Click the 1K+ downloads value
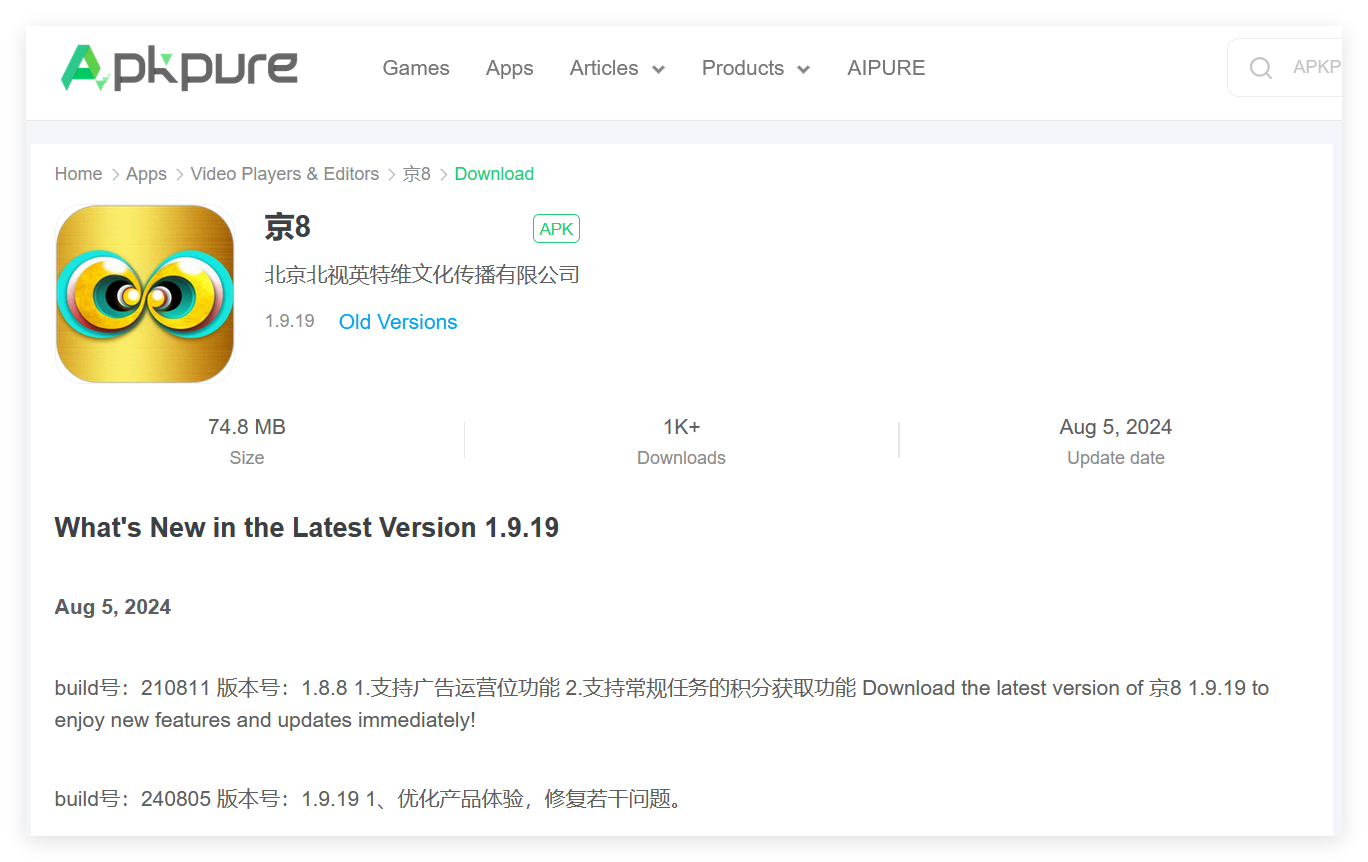The width and height of the screenshot is (1368, 862). (682, 427)
